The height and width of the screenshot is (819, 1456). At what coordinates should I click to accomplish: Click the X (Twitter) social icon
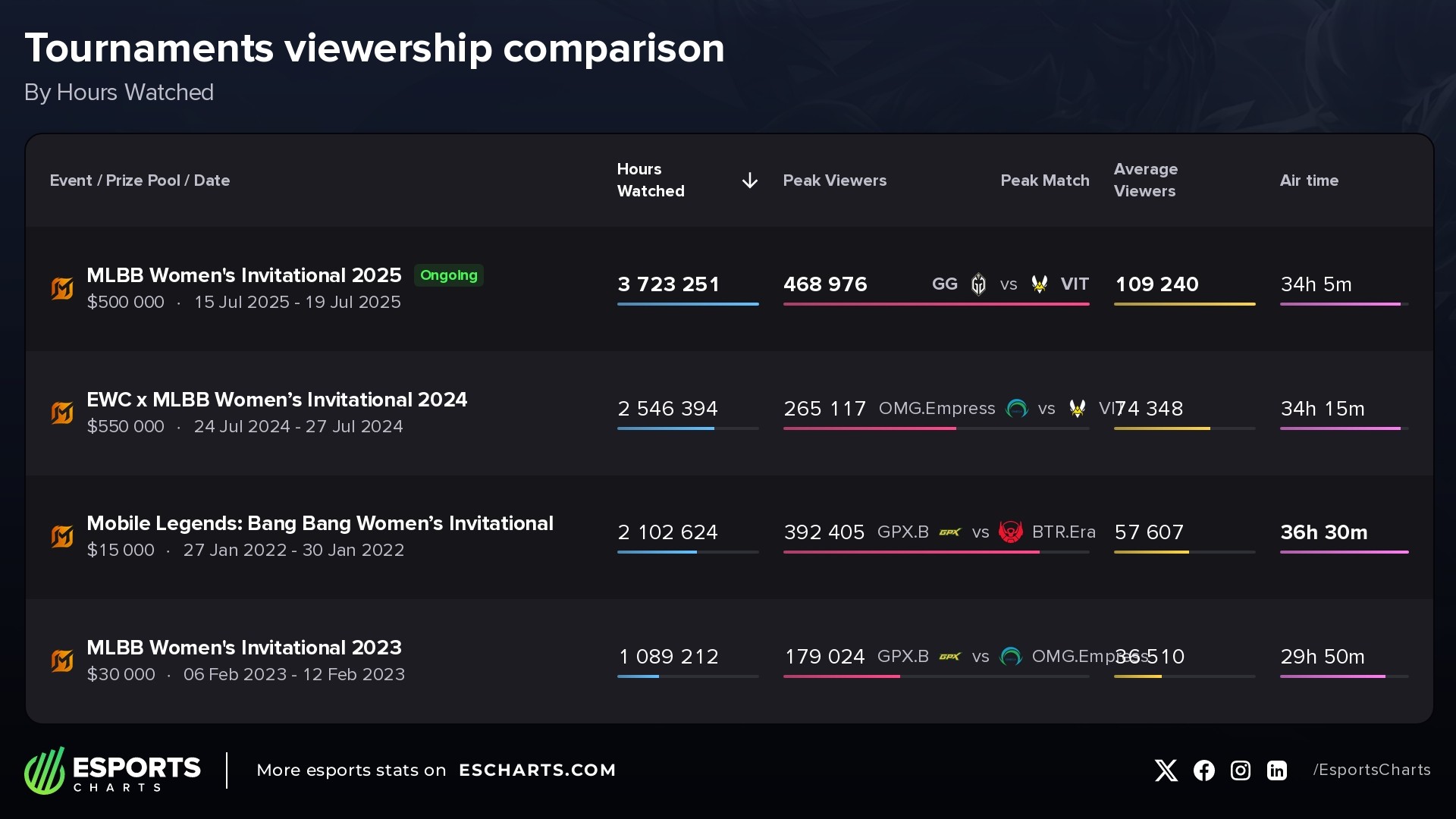(x=1166, y=770)
